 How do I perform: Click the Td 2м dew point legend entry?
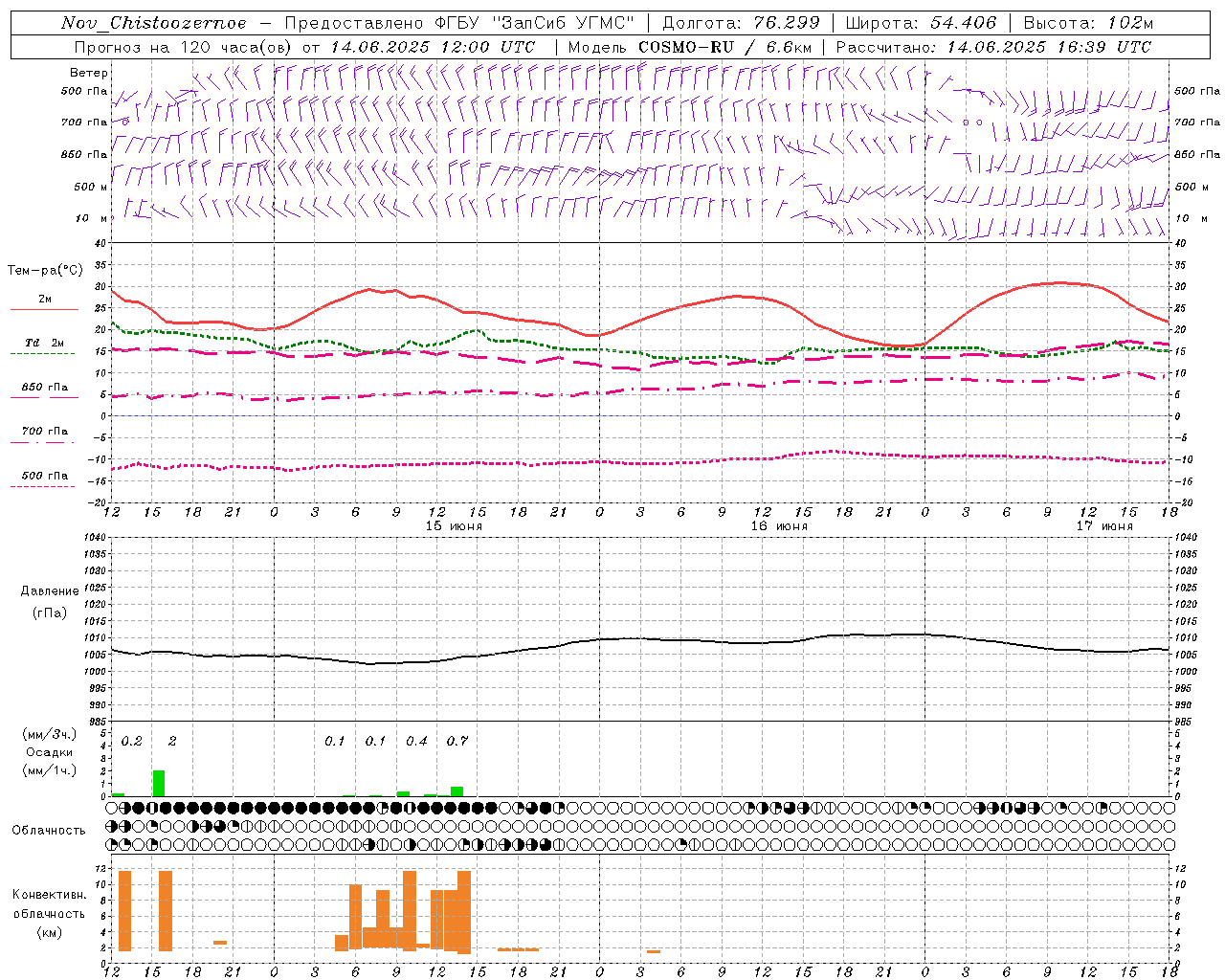(45, 343)
